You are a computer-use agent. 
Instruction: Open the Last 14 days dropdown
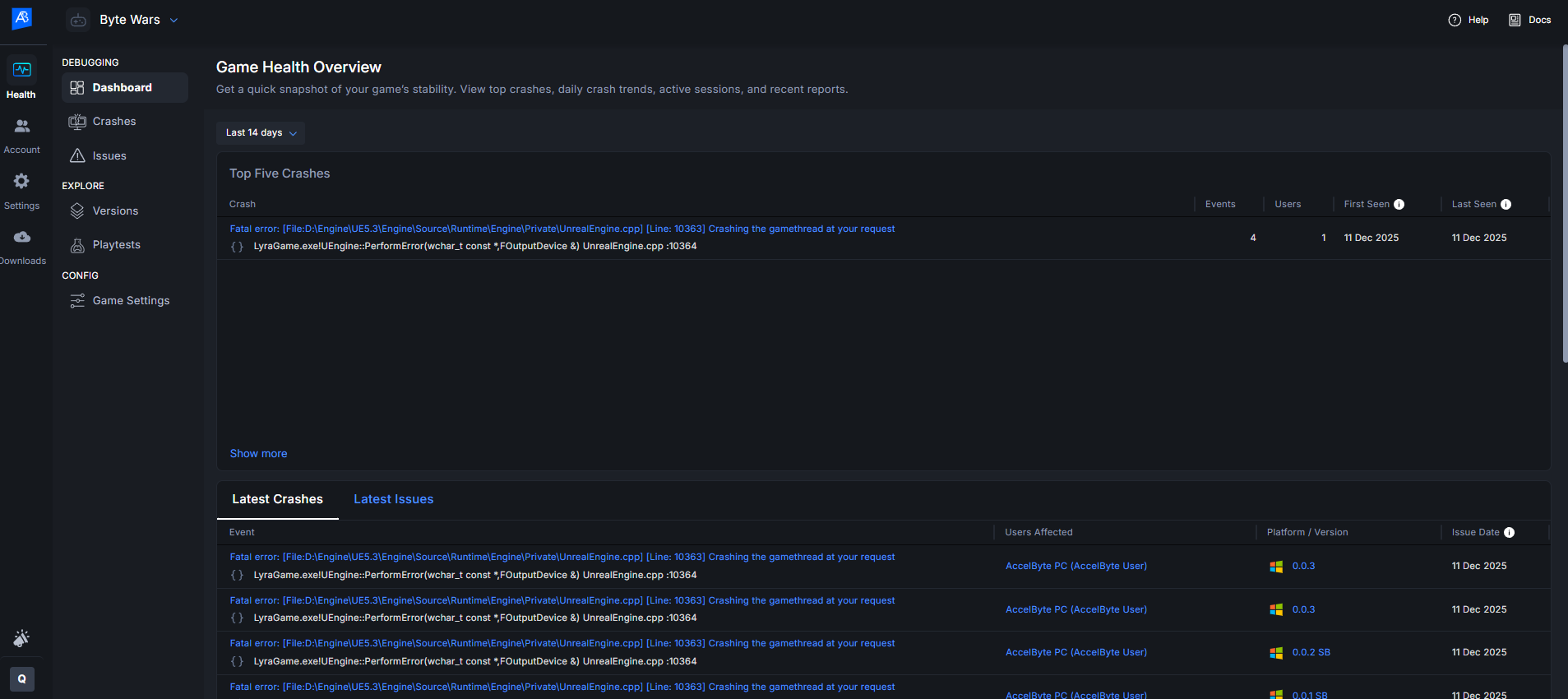pyautogui.click(x=261, y=133)
